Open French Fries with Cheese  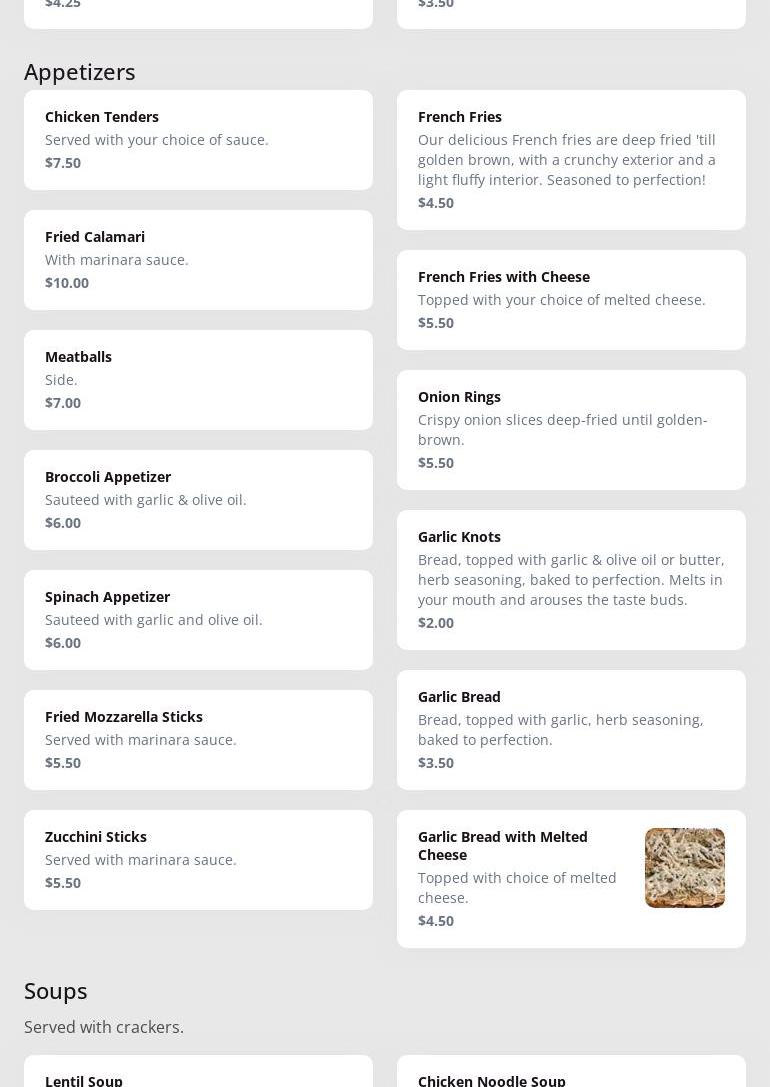pyautogui.click(x=571, y=300)
